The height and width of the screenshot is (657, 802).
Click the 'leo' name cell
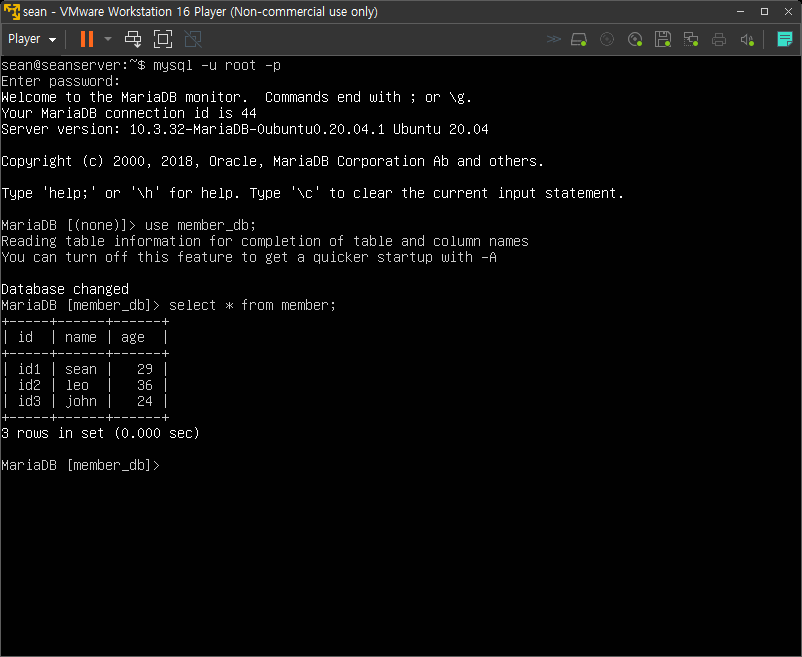[77, 385]
